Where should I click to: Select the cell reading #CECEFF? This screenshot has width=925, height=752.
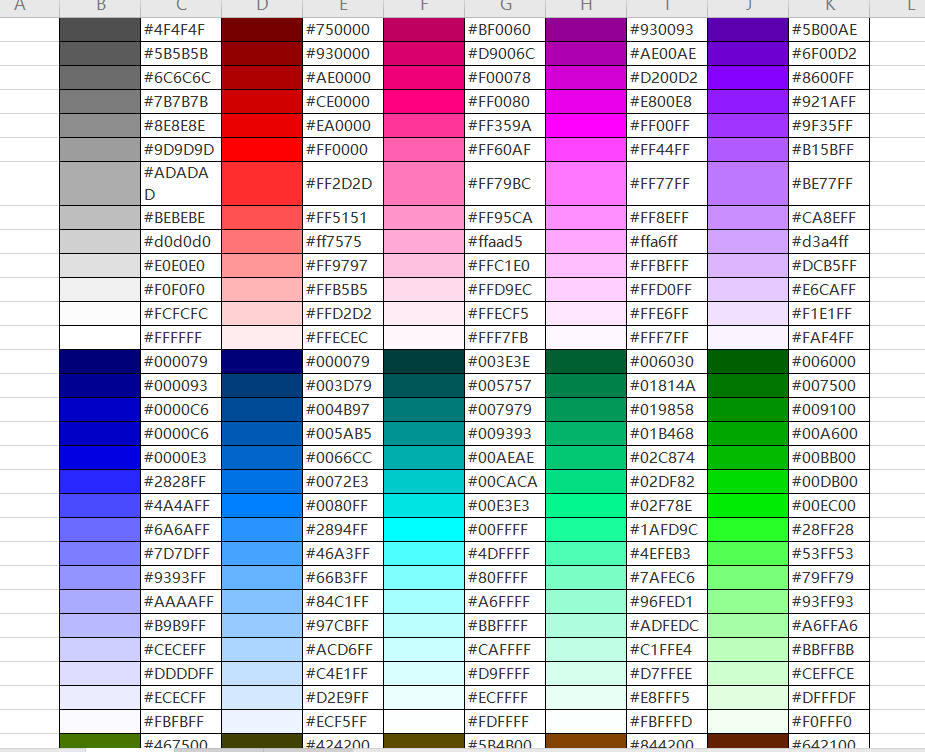coord(181,649)
